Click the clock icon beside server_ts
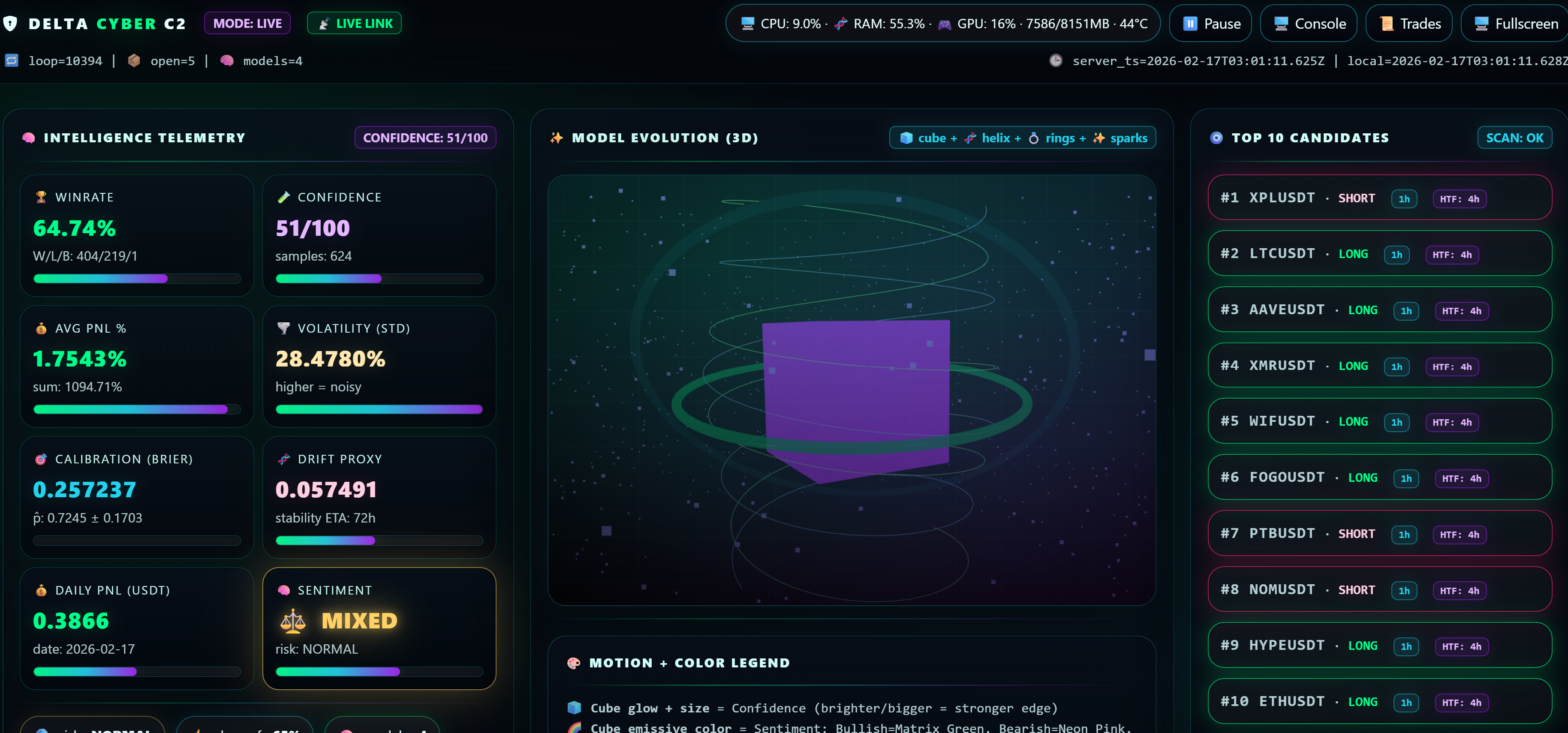1568x733 pixels. click(1056, 61)
